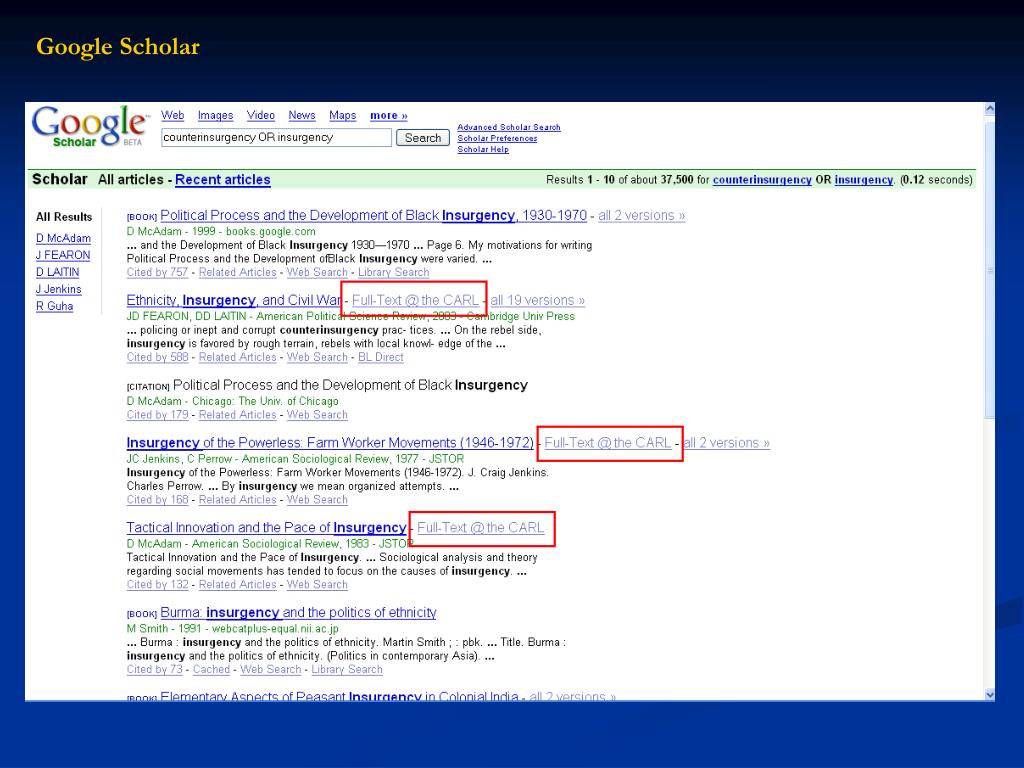Viewport: 1024px width, 768px height.
Task: Open Related Articles for the Cited by 132 result
Action: (238, 584)
